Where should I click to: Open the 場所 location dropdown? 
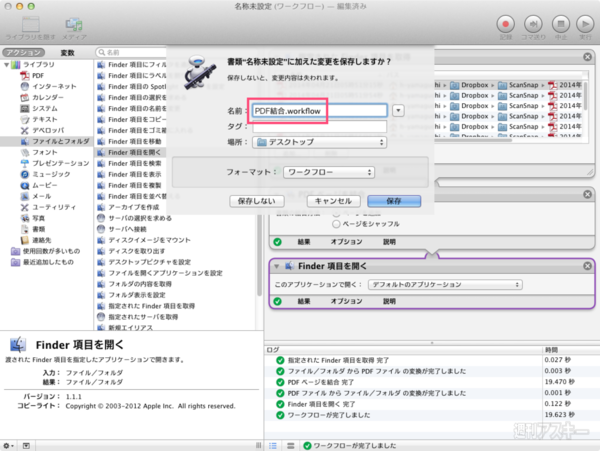(320, 142)
